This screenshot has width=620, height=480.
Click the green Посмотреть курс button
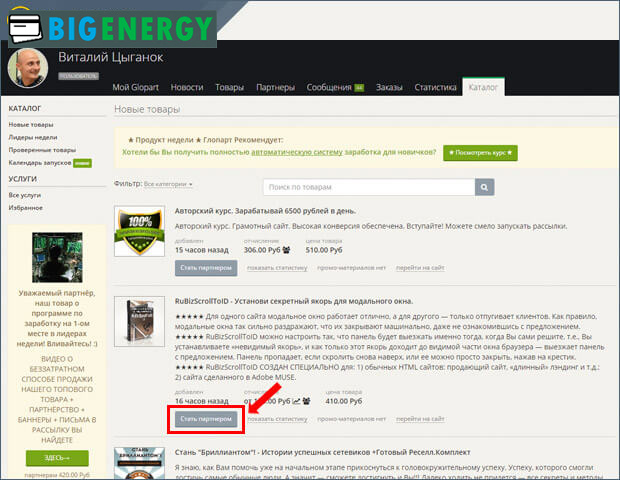pos(480,153)
